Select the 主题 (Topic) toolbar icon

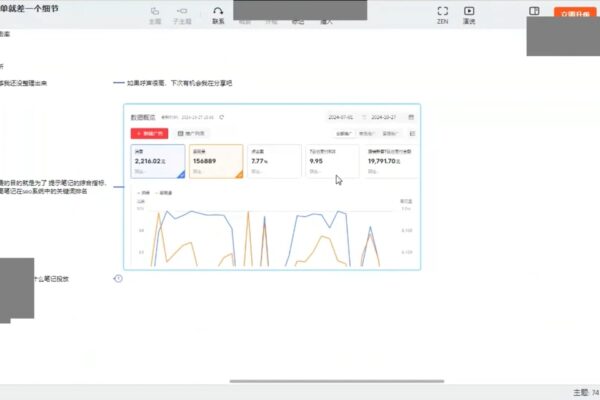coord(155,16)
